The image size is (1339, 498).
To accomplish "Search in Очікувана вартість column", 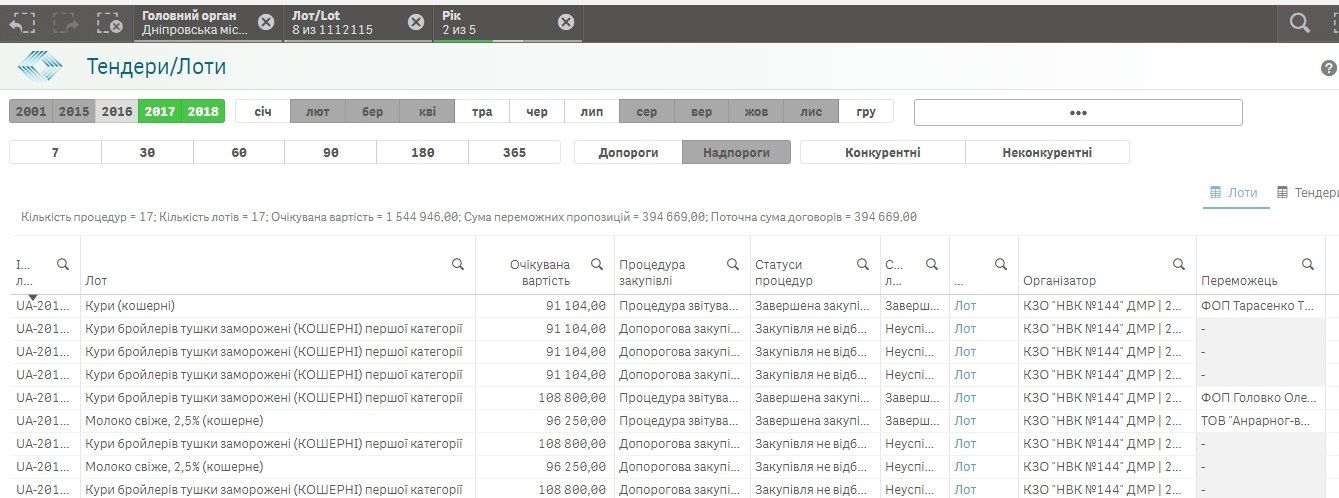I will 597,264.
